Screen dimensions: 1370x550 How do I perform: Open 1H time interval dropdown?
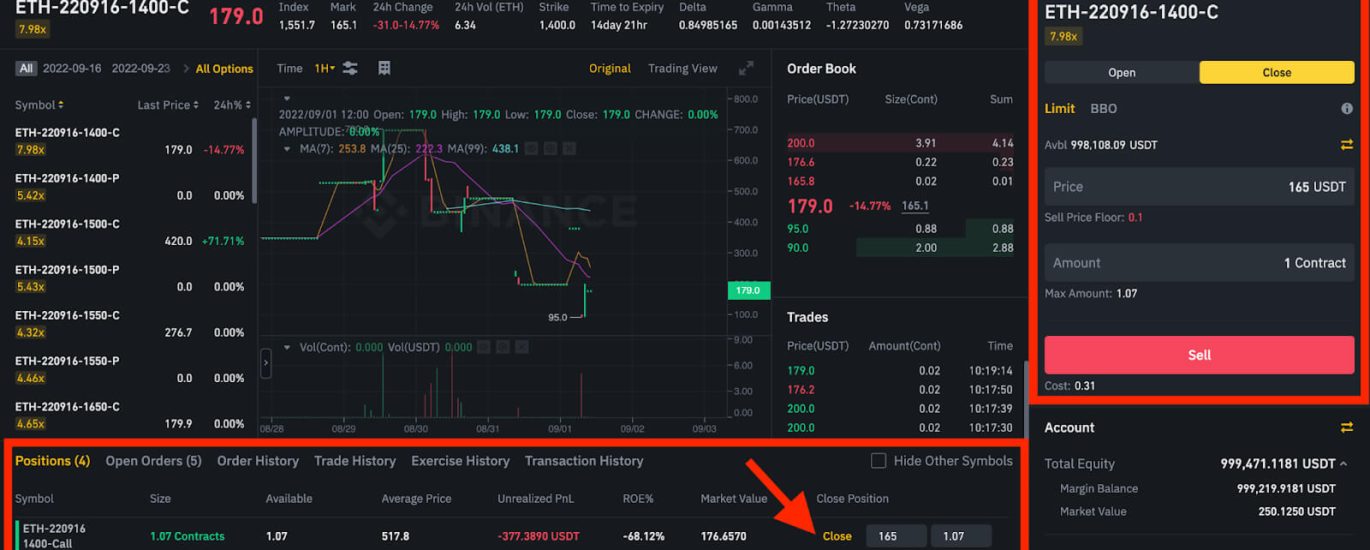pos(324,68)
